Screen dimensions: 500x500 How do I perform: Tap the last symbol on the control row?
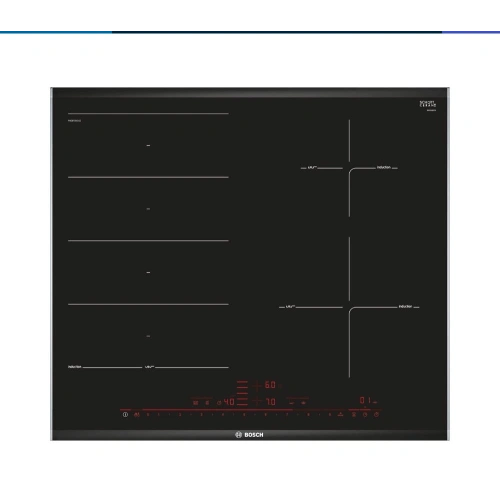[x=377, y=415]
